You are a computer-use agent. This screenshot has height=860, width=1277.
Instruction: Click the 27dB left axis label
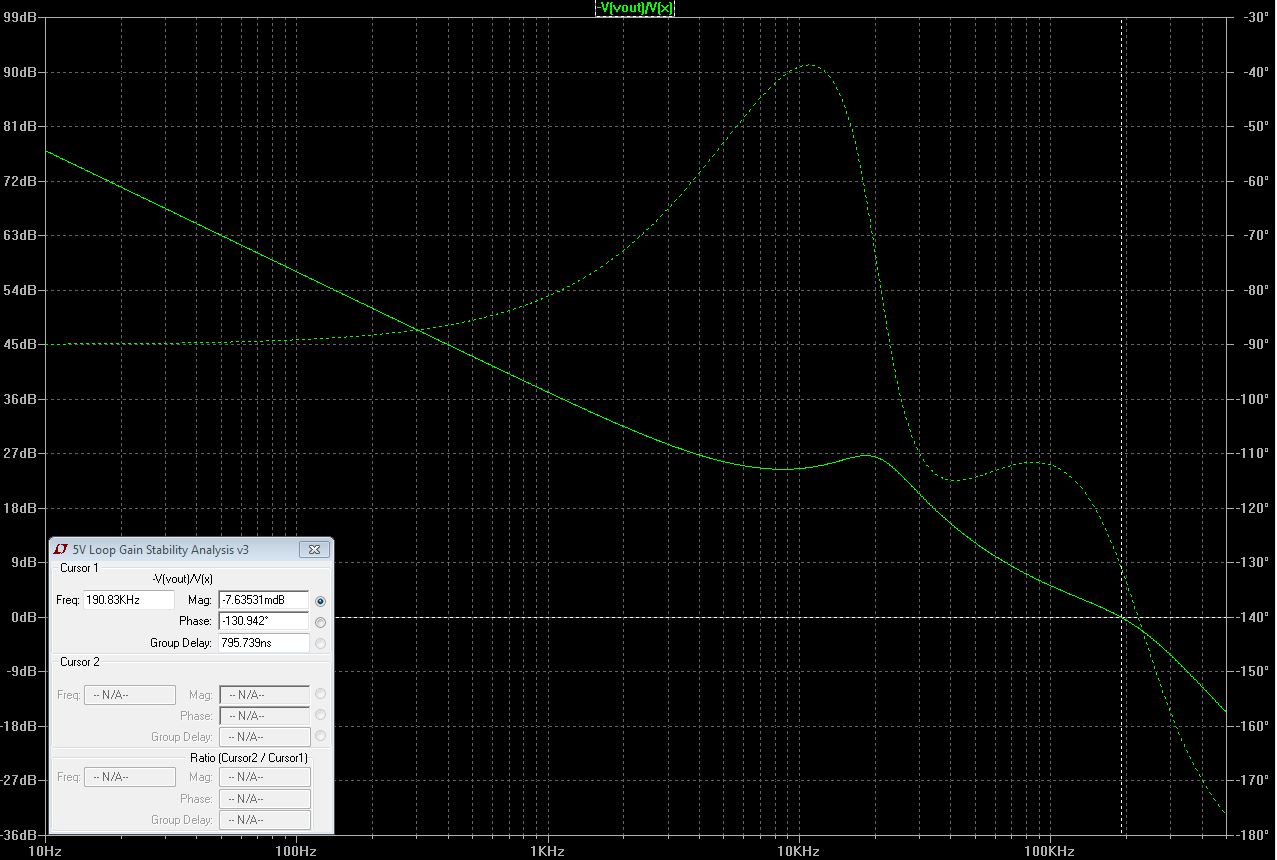pyautogui.click(x=20, y=453)
